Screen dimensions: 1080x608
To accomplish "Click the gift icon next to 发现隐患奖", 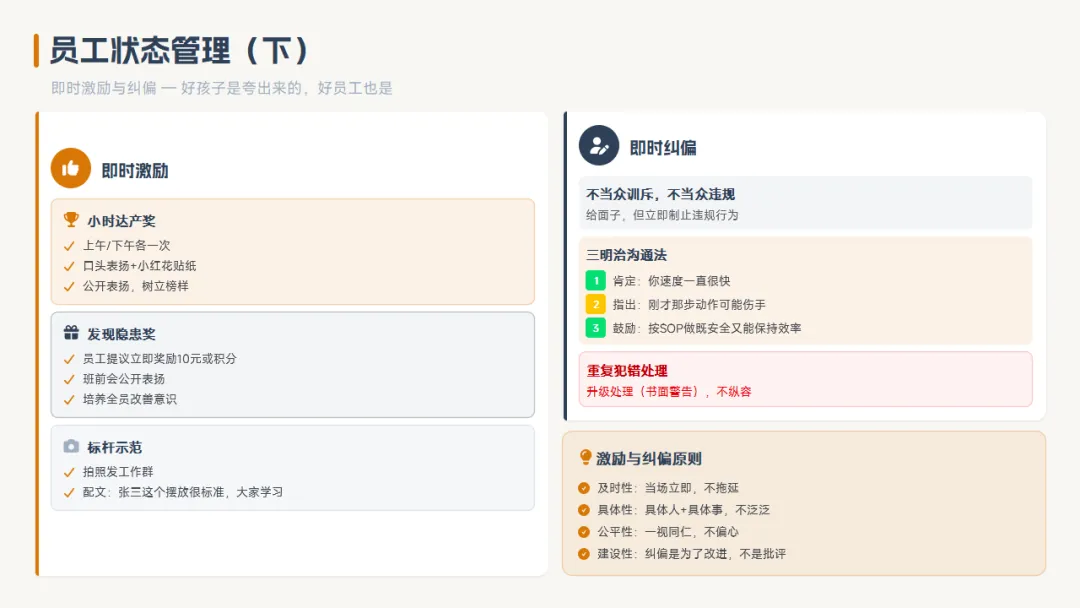I will (71, 333).
